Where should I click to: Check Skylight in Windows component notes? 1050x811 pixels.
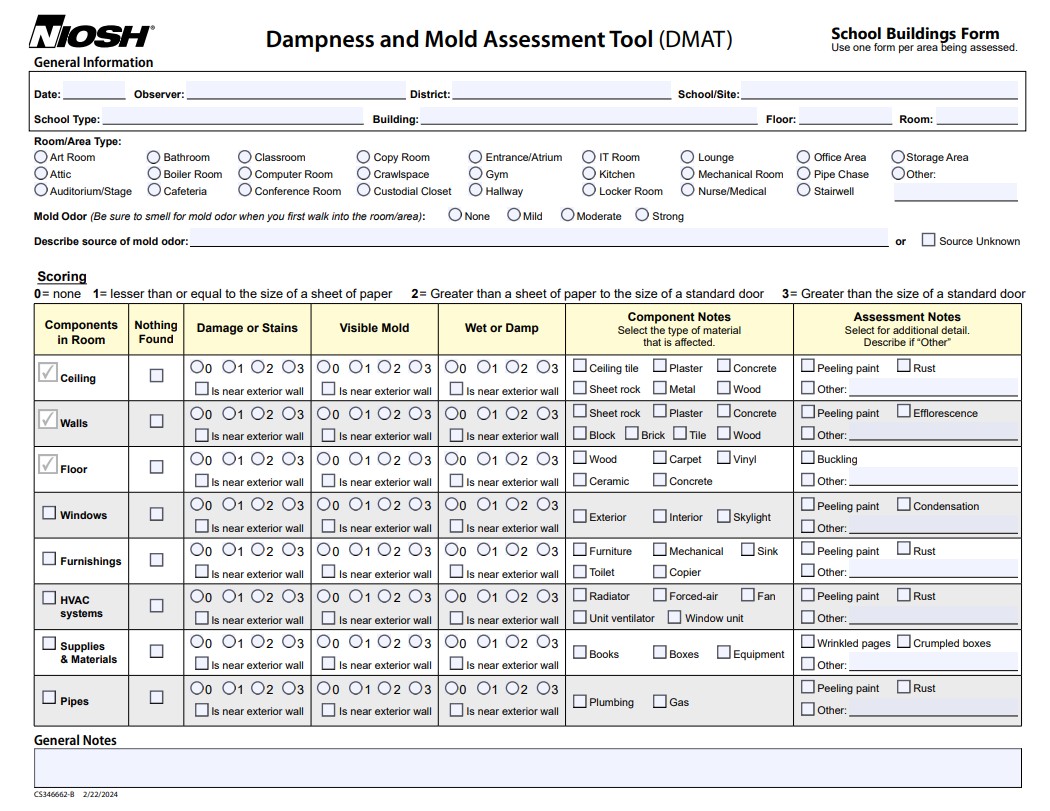(x=724, y=516)
